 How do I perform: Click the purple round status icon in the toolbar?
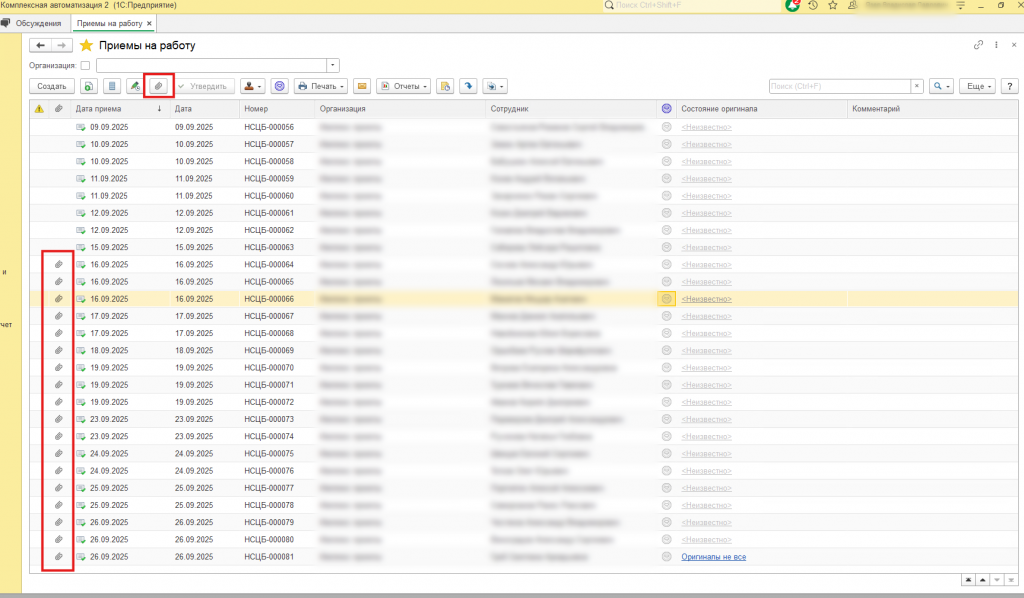tap(280, 86)
